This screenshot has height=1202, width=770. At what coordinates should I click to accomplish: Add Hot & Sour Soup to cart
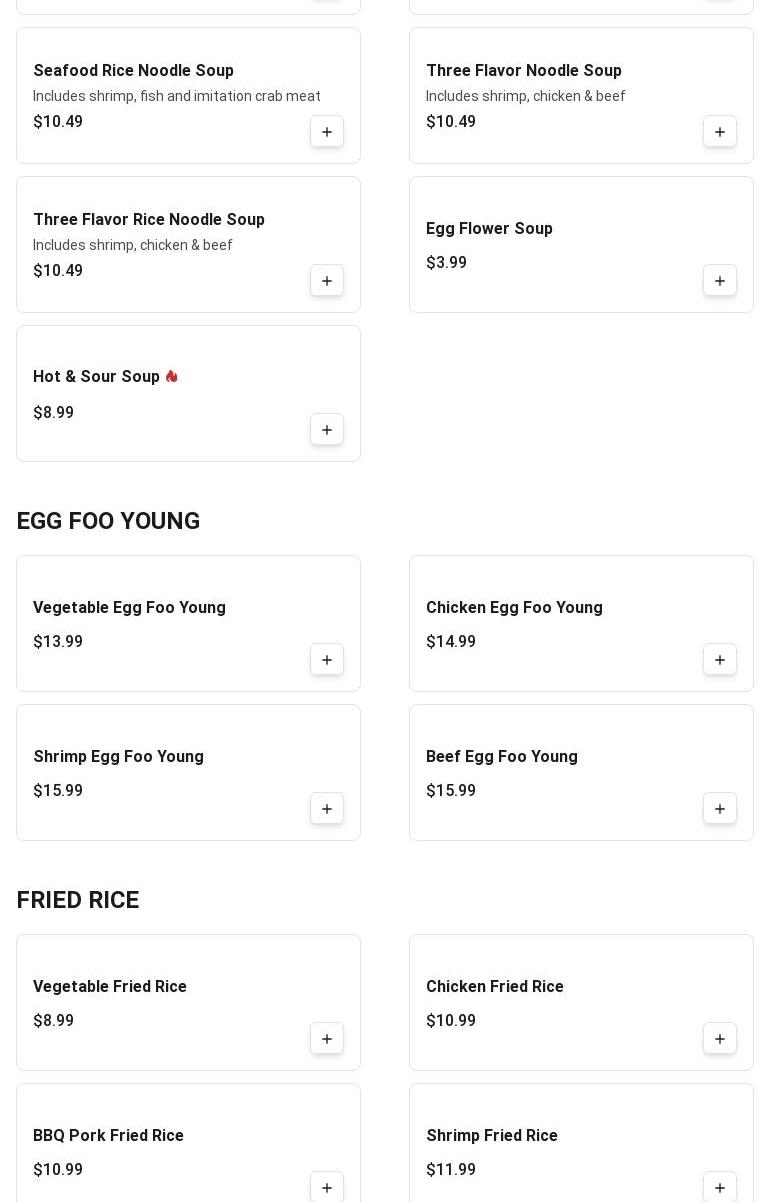[x=327, y=430]
